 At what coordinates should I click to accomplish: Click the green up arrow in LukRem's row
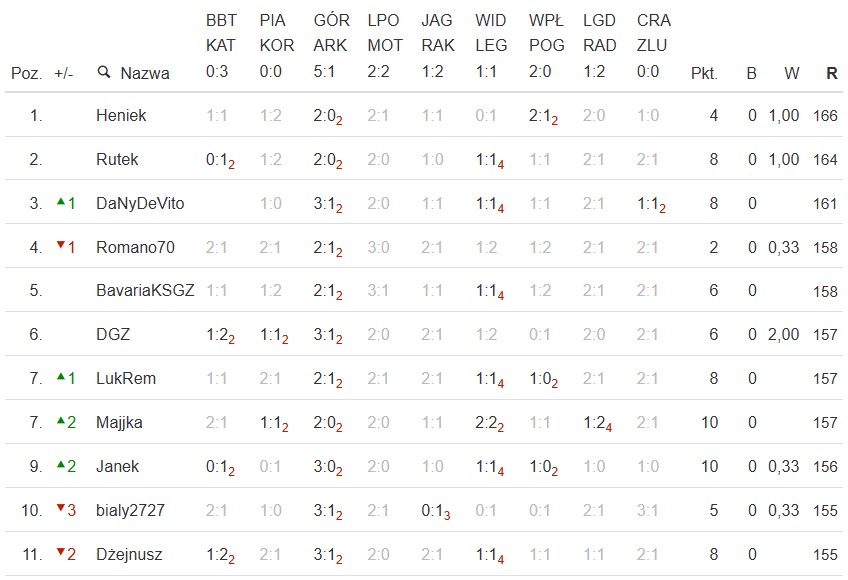pos(60,378)
